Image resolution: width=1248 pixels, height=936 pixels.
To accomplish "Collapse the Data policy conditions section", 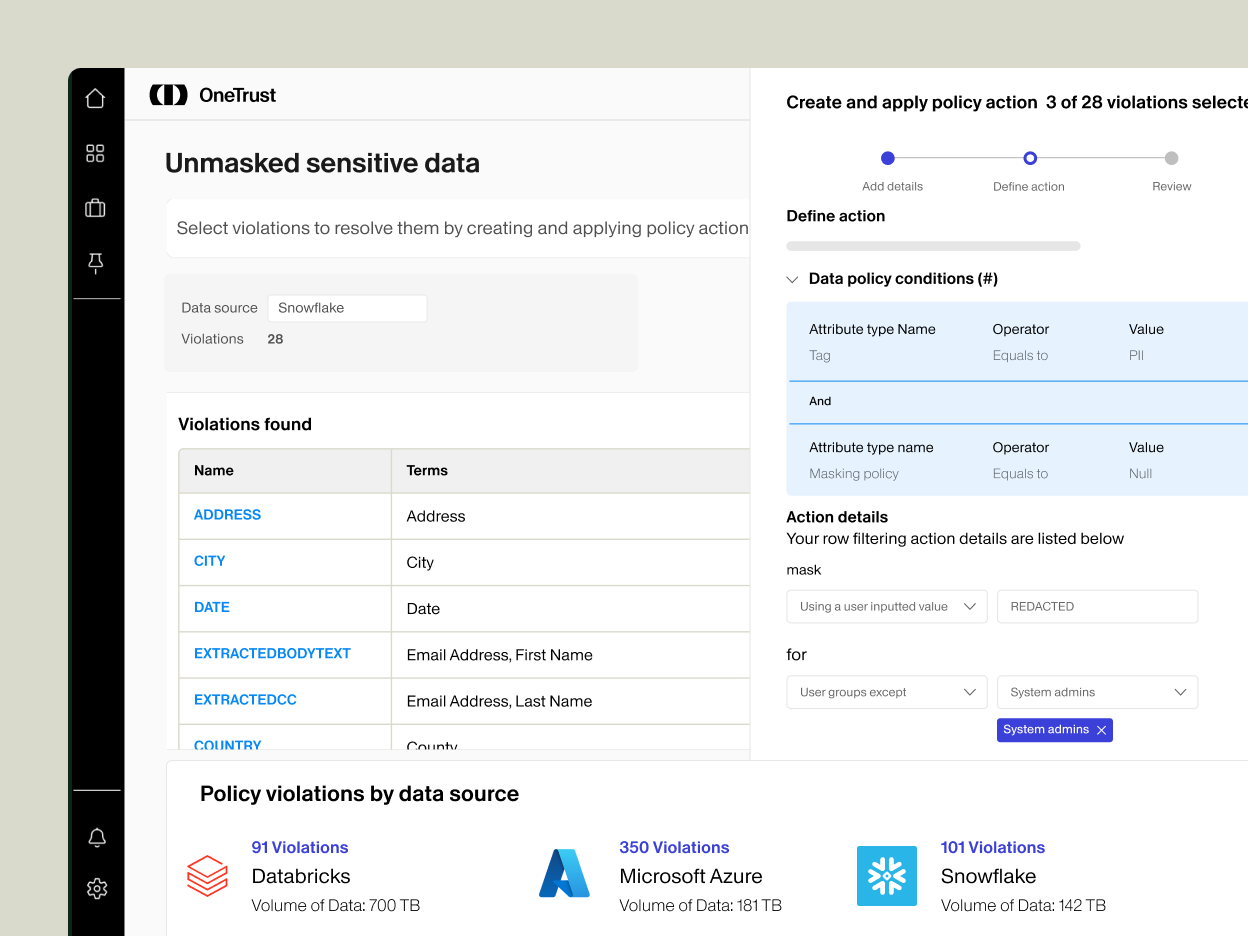I will click(792, 279).
